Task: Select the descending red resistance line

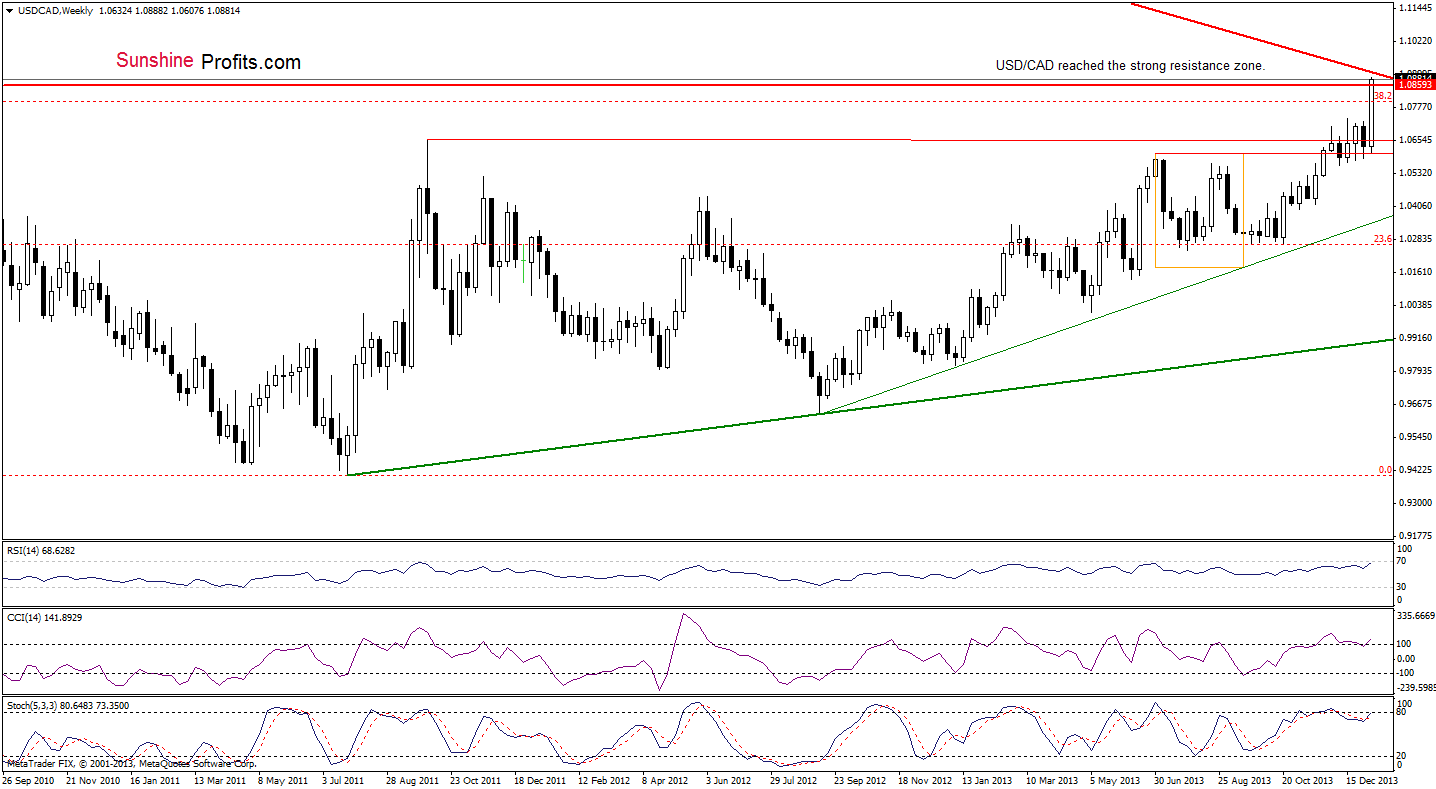Action: [1262, 40]
